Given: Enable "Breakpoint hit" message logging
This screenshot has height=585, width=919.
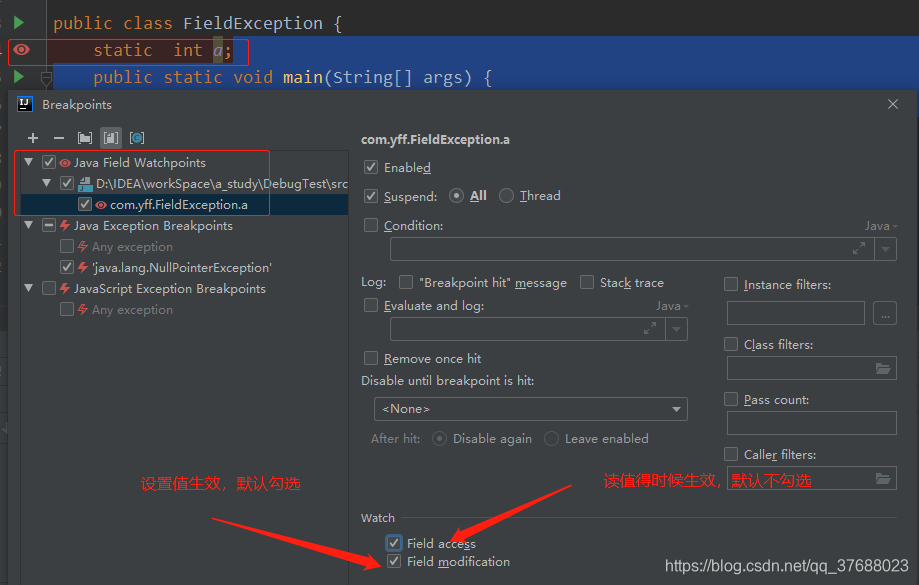Looking at the screenshot, I should pyautogui.click(x=406, y=283).
